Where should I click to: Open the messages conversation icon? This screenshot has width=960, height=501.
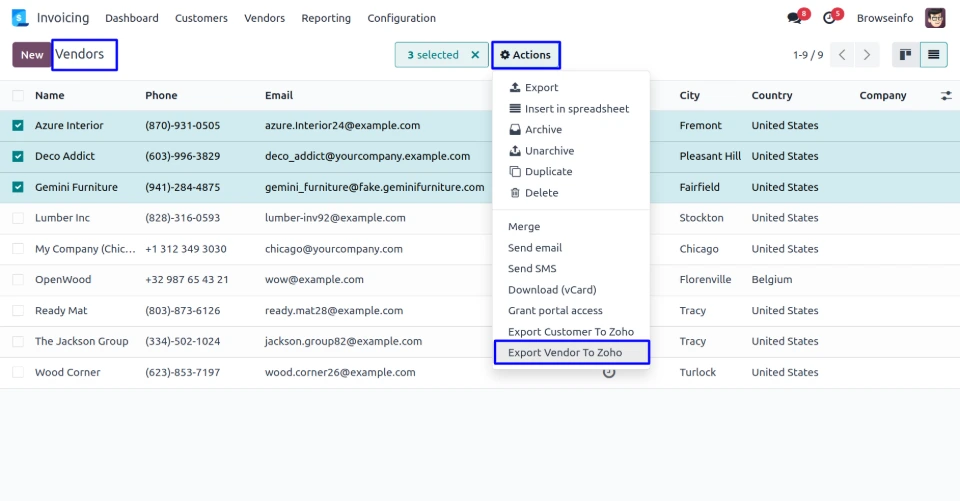[795, 18]
